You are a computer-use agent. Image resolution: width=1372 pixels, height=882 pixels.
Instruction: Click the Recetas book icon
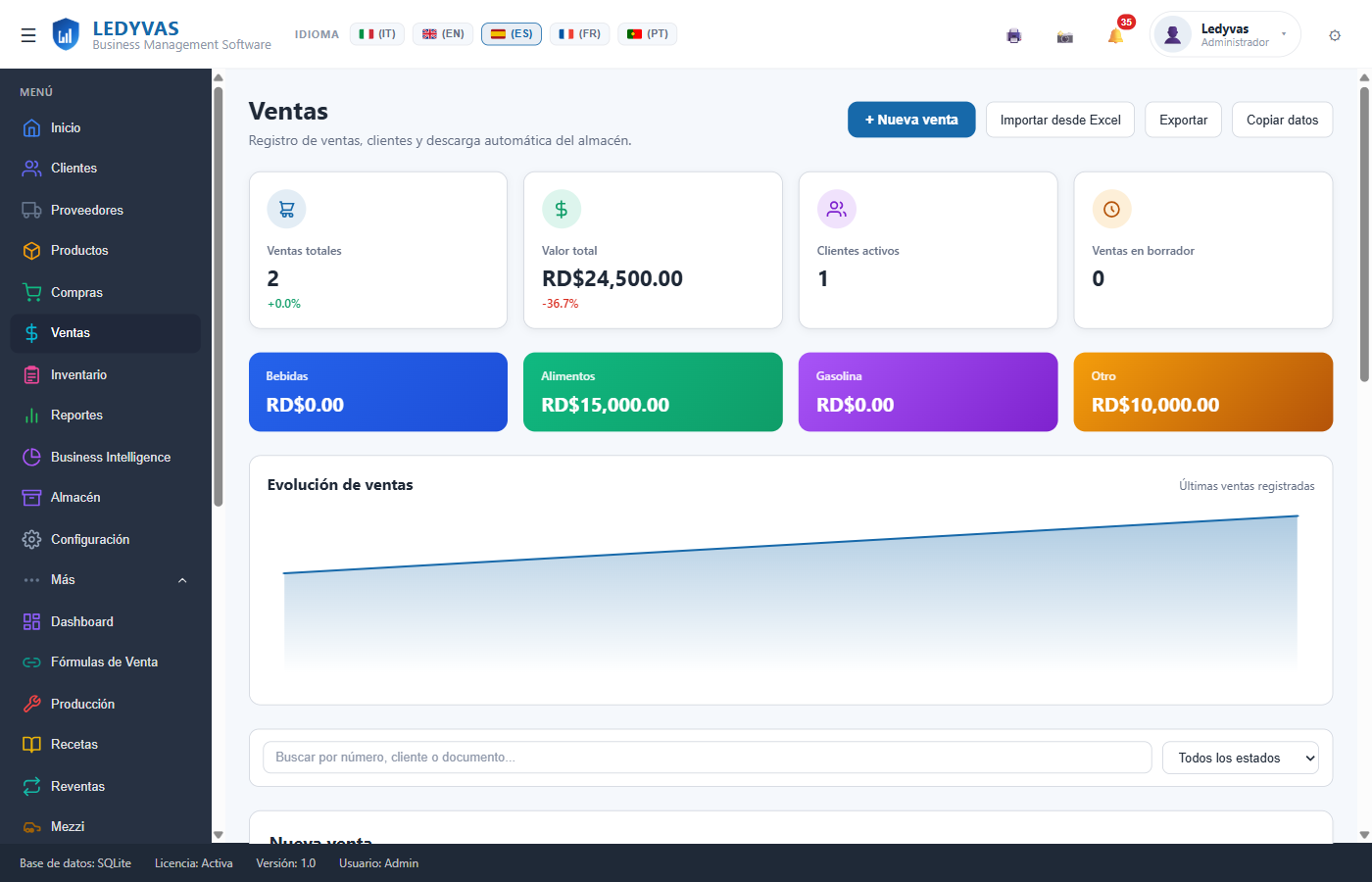(x=31, y=744)
